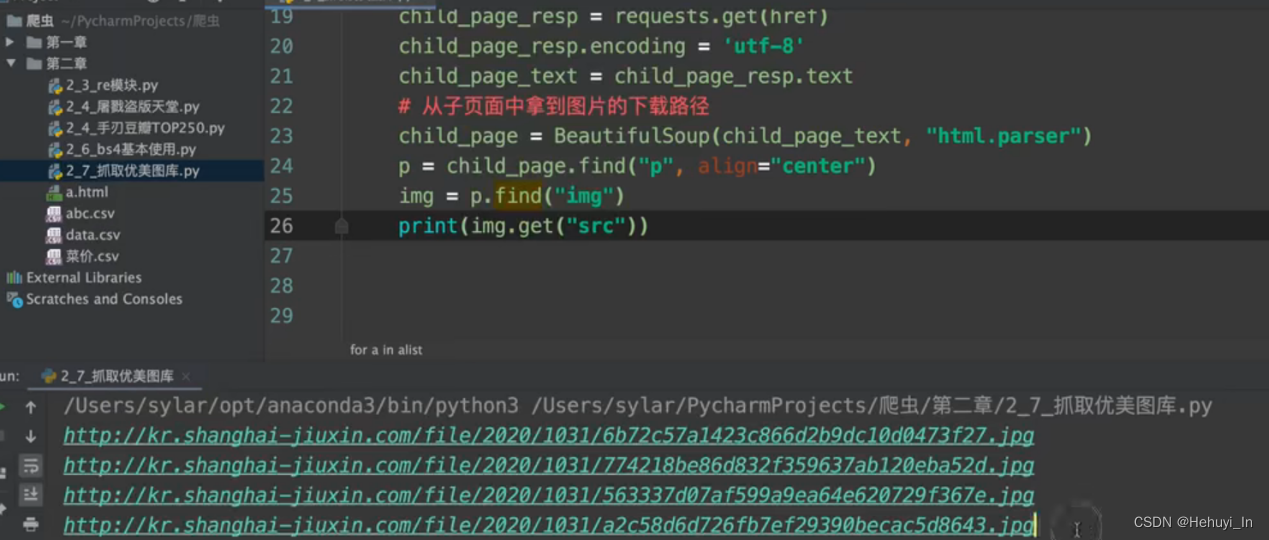Open the image link ending eba52d.jpg
Viewport: 1269px width, 540px height.
(x=548, y=465)
